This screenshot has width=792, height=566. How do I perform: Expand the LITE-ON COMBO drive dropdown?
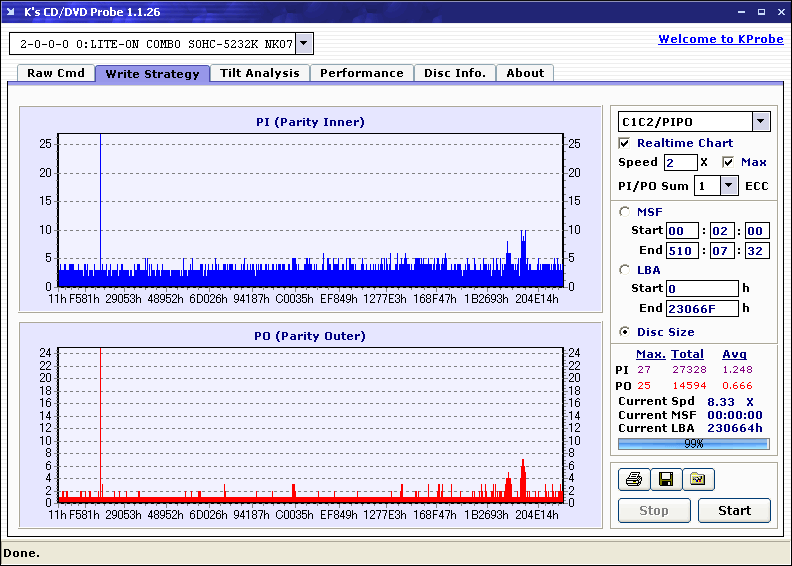coord(304,43)
